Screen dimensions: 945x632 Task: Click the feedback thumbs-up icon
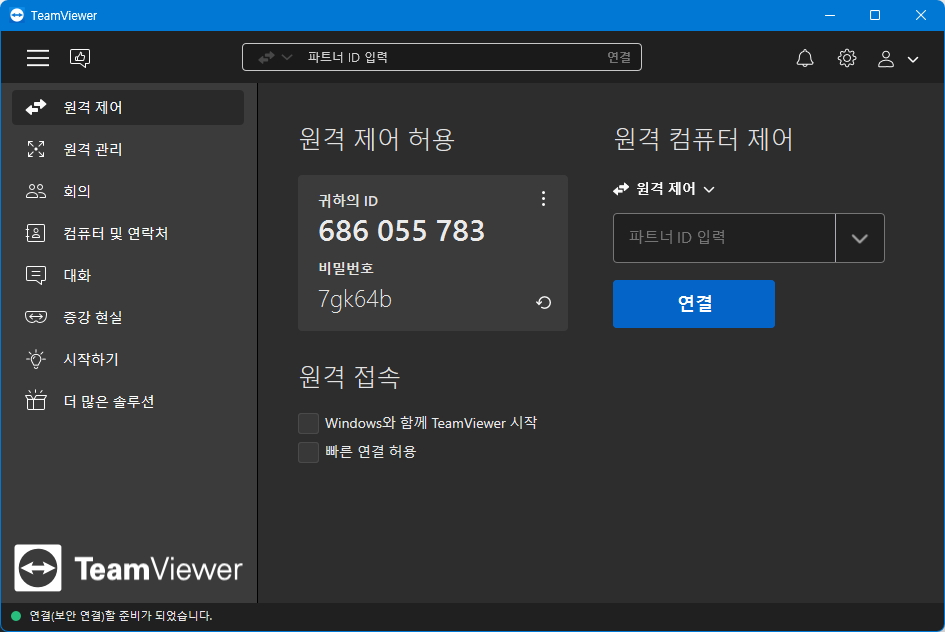(80, 58)
